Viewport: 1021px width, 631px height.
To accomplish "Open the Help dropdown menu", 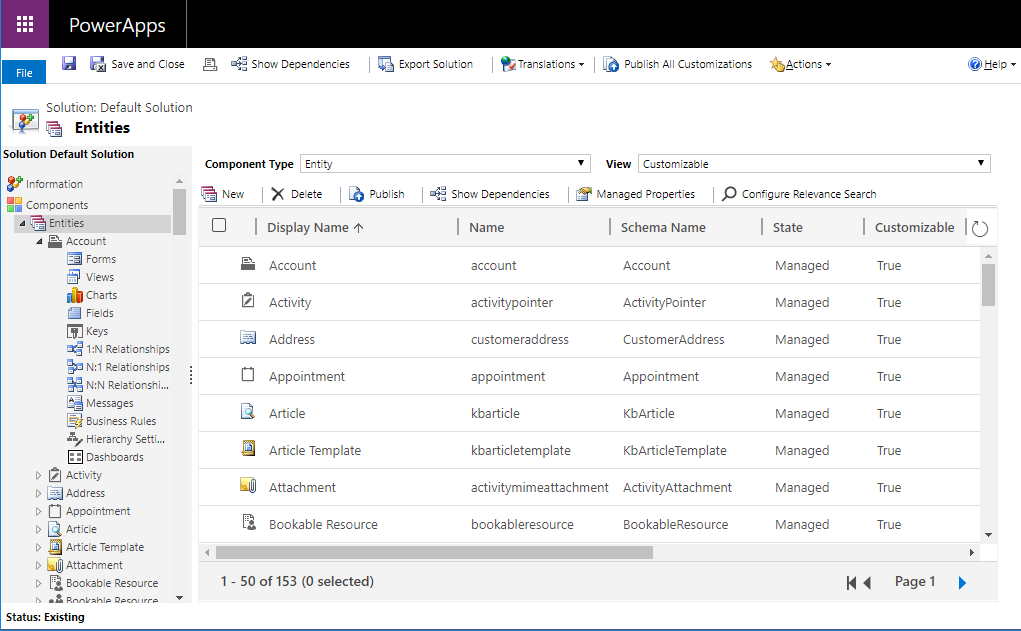I will click(992, 64).
